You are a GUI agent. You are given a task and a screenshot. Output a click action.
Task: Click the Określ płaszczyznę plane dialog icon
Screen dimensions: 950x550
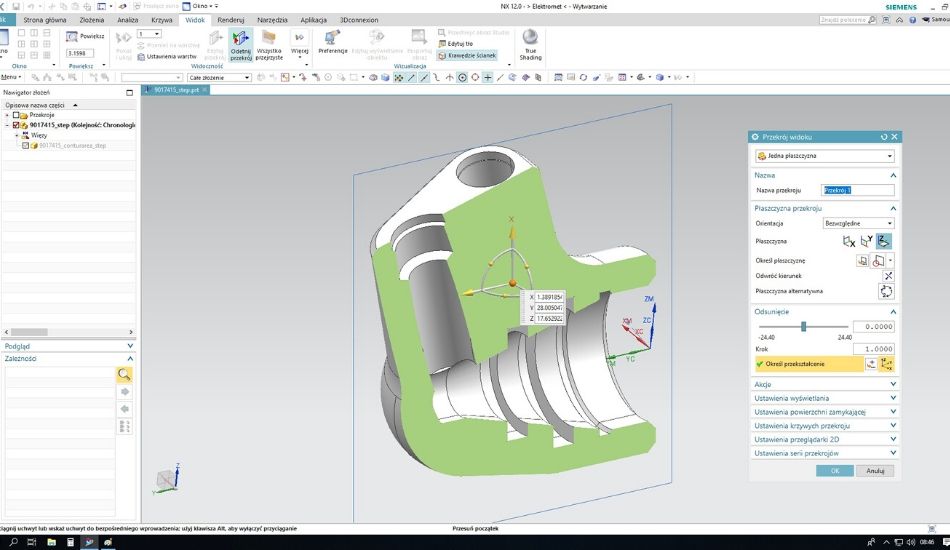862,260
